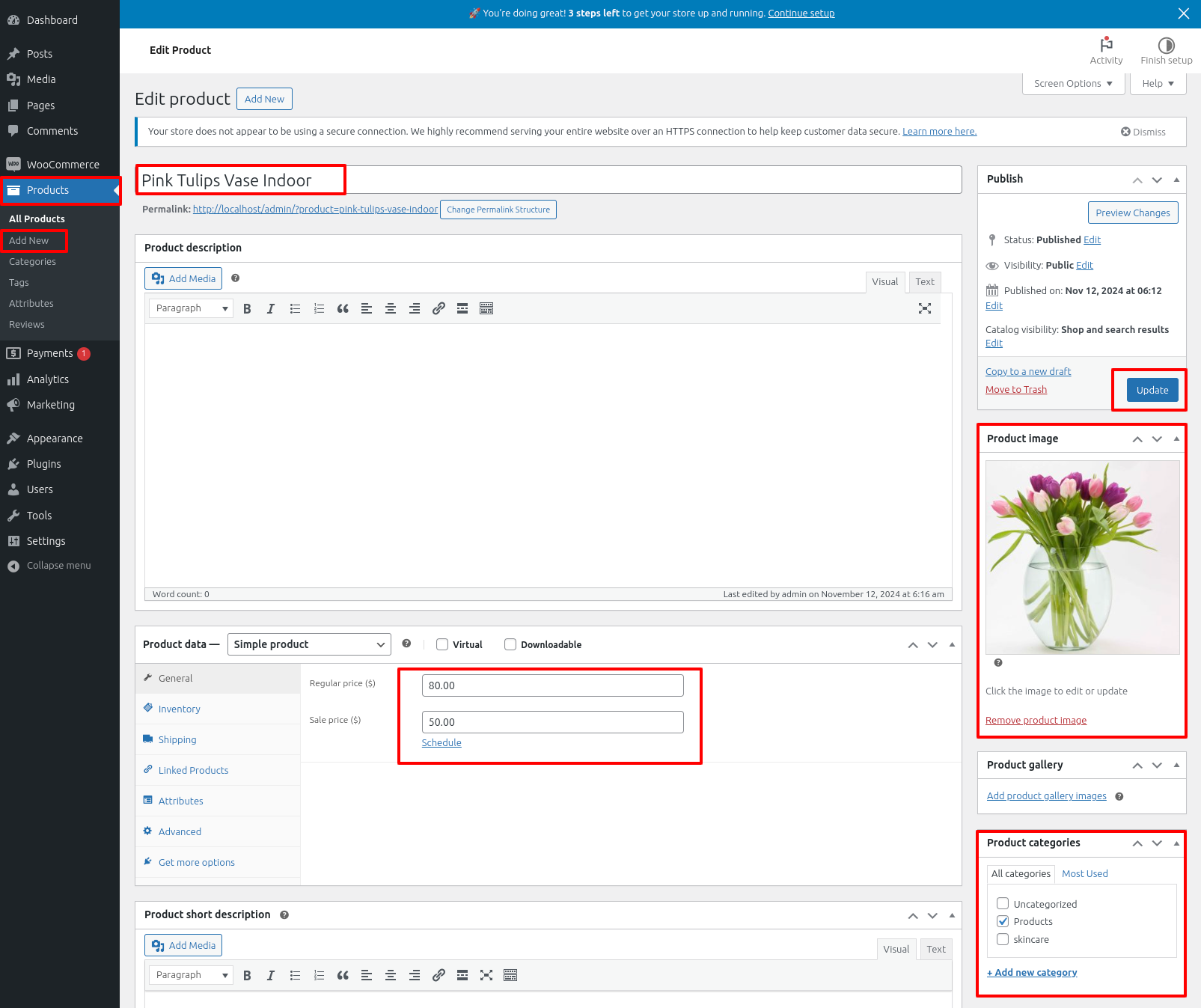Click the Update button
The height and width of the screenshot is (1008, 1201).
[x=1152, y=390]
